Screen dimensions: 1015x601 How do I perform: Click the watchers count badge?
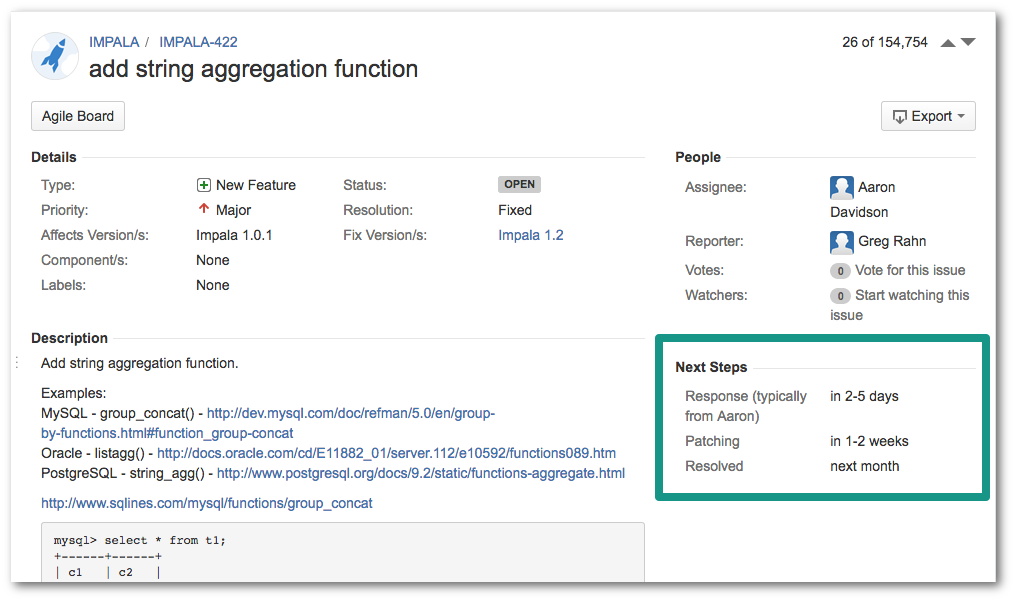pyautogui.click(x=840, y=296)
